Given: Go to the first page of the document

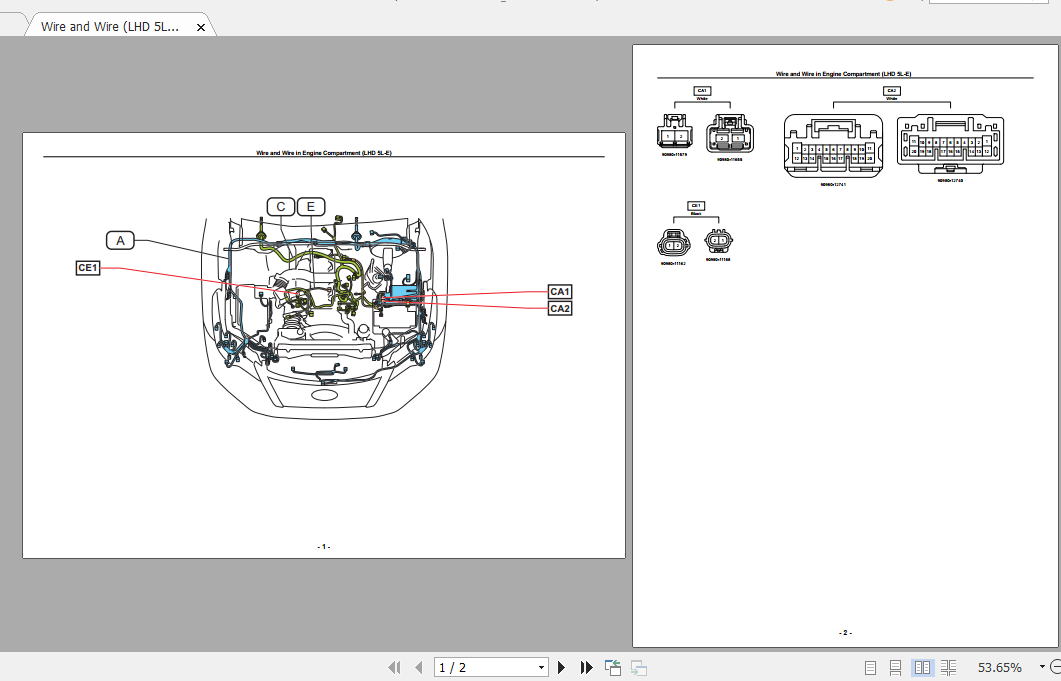Looking at the screenshot, I should tap(394, 667).
